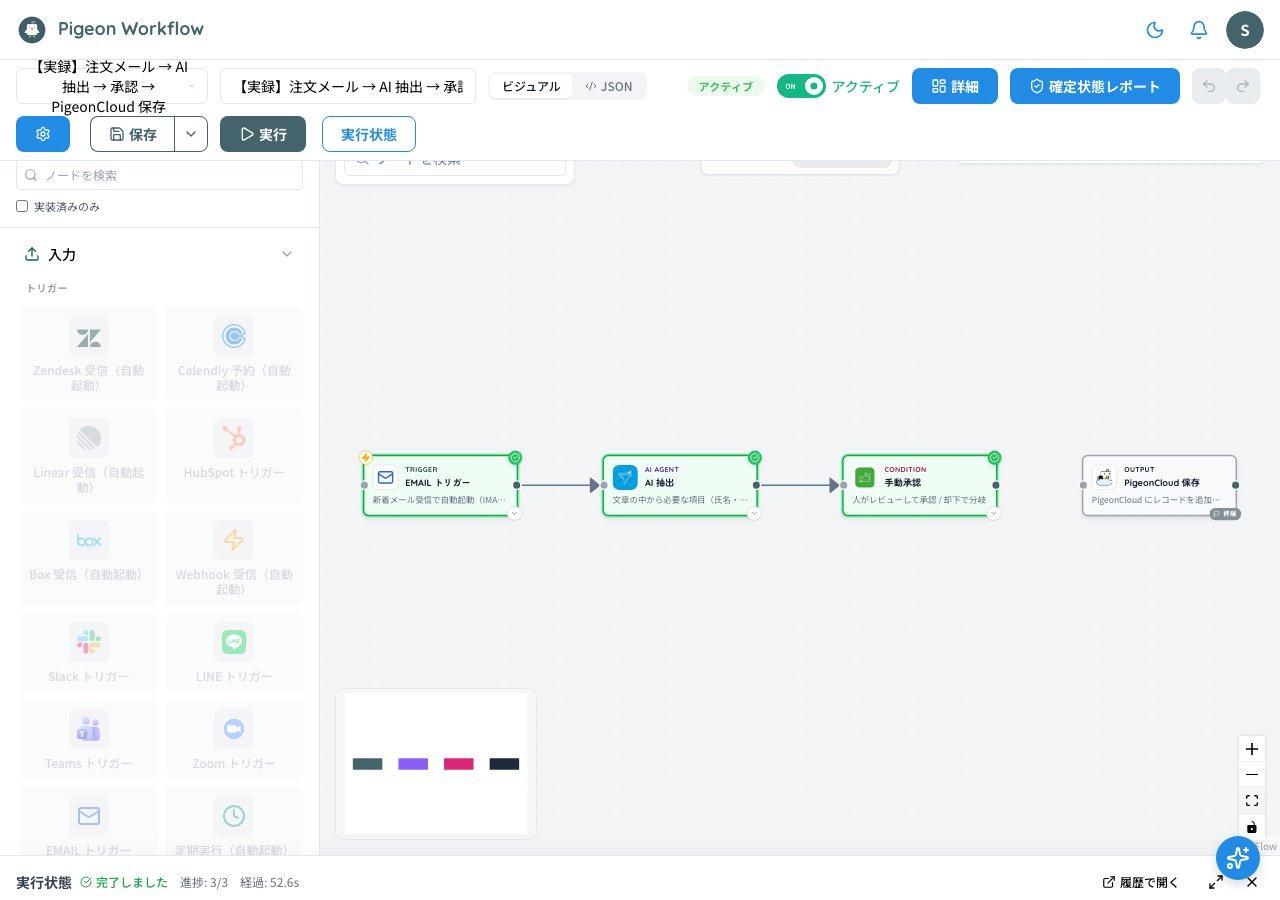
Task: Click the redo arrow button
Action: [x=1243, y=86]
